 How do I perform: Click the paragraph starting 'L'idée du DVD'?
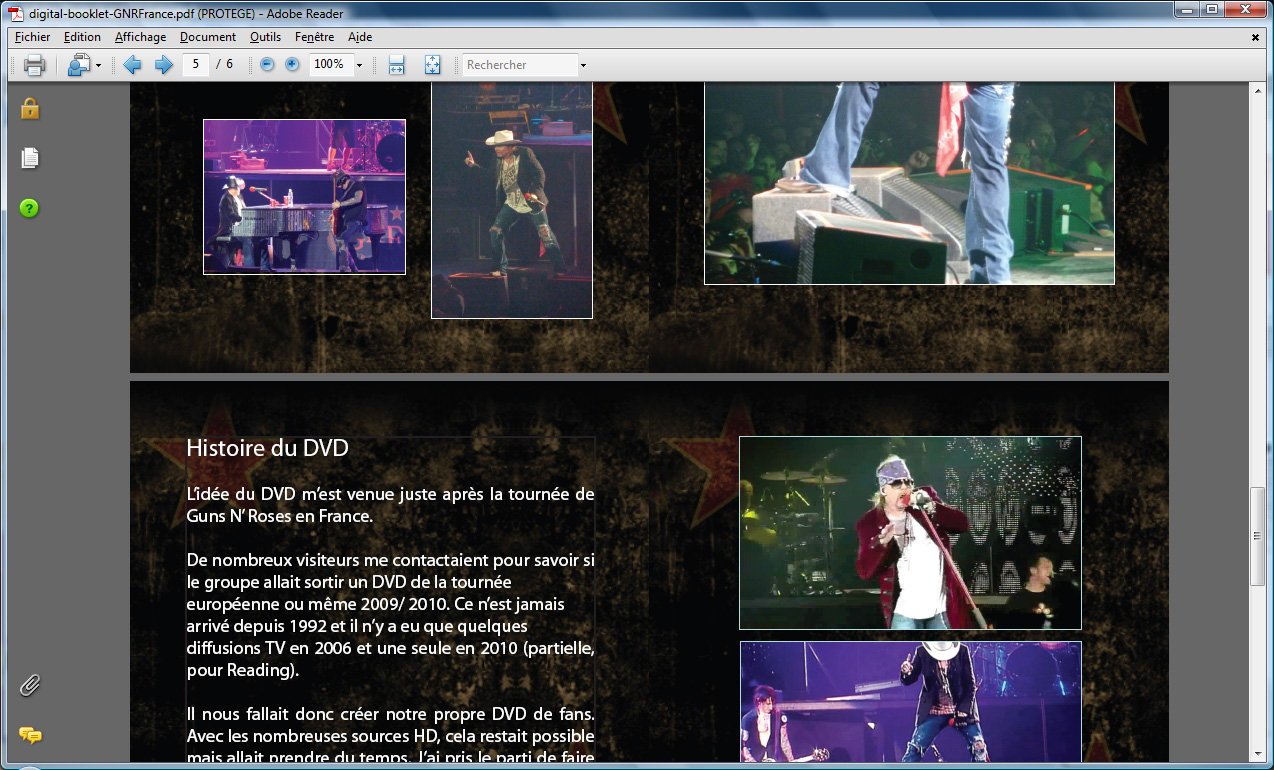390,505
